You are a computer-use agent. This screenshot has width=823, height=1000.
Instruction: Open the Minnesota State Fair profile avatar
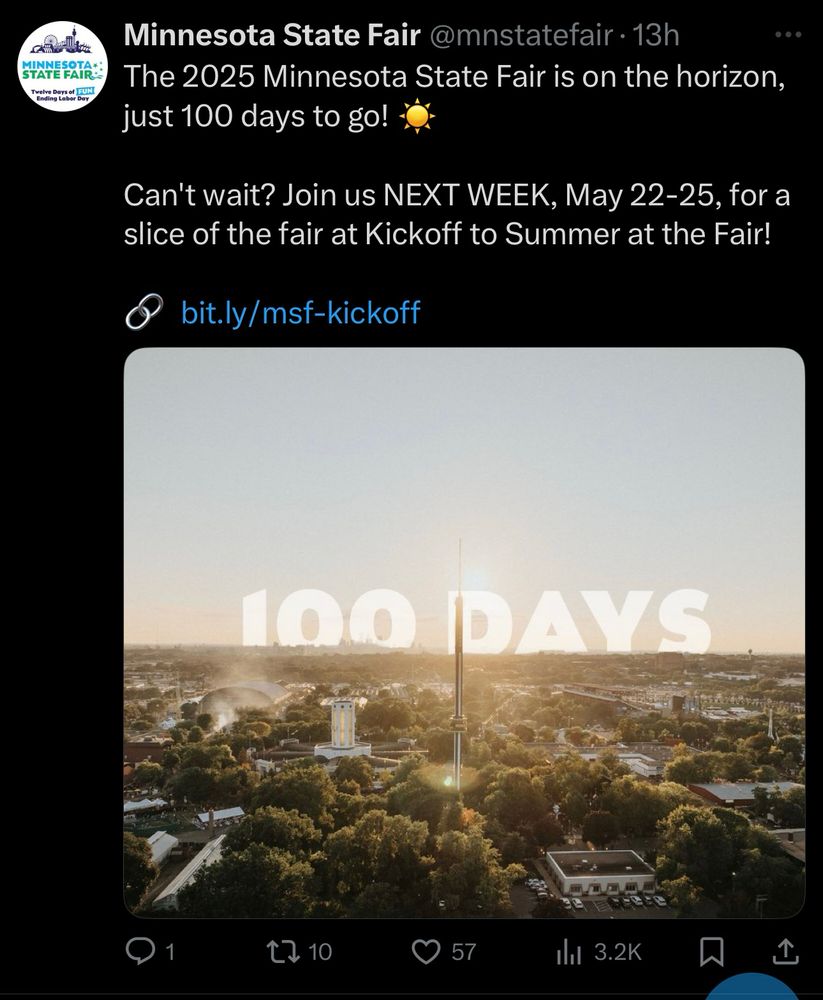tap(63, 66)
